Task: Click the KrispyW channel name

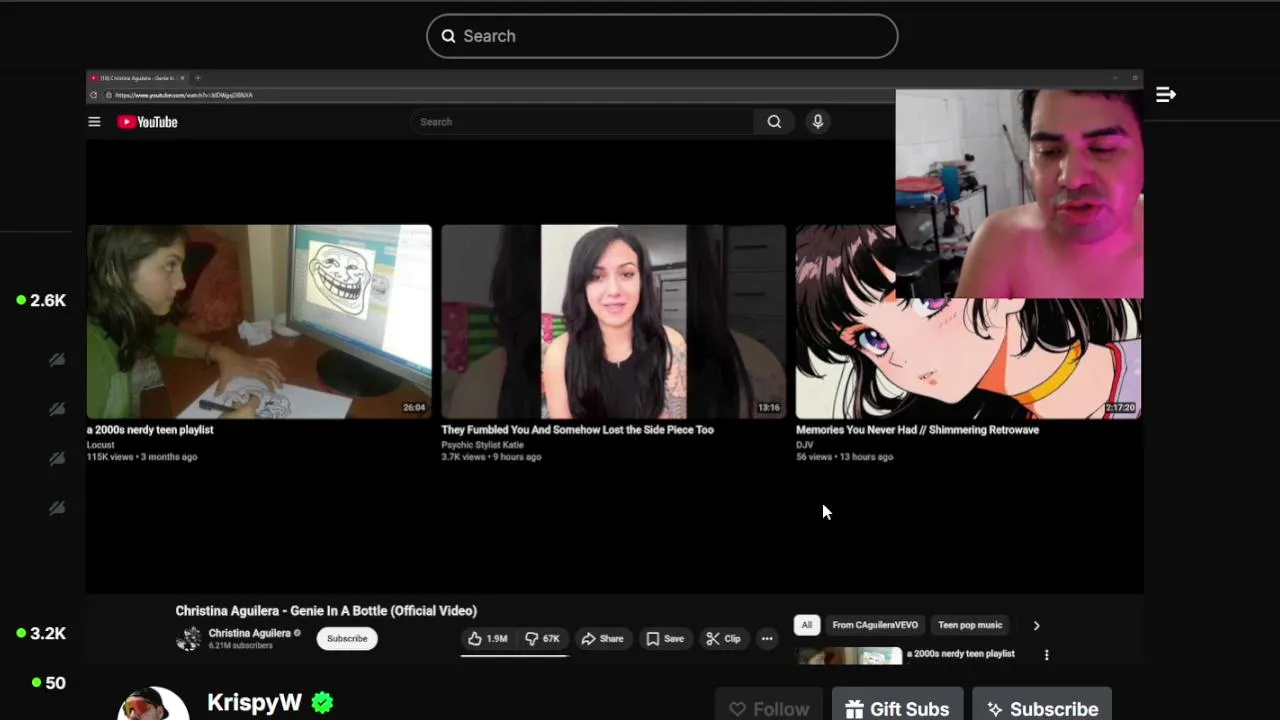Action: pyautogui.click(x=254, y=703)
